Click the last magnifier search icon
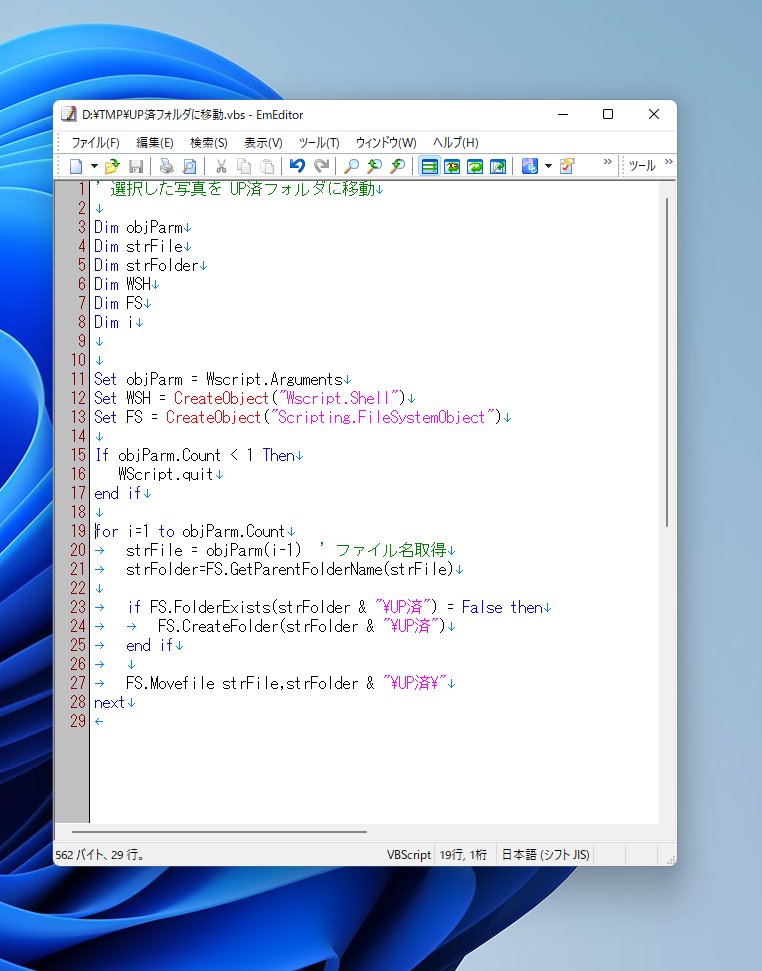This screenshot has height=971, width=762. tap(397, 166)
